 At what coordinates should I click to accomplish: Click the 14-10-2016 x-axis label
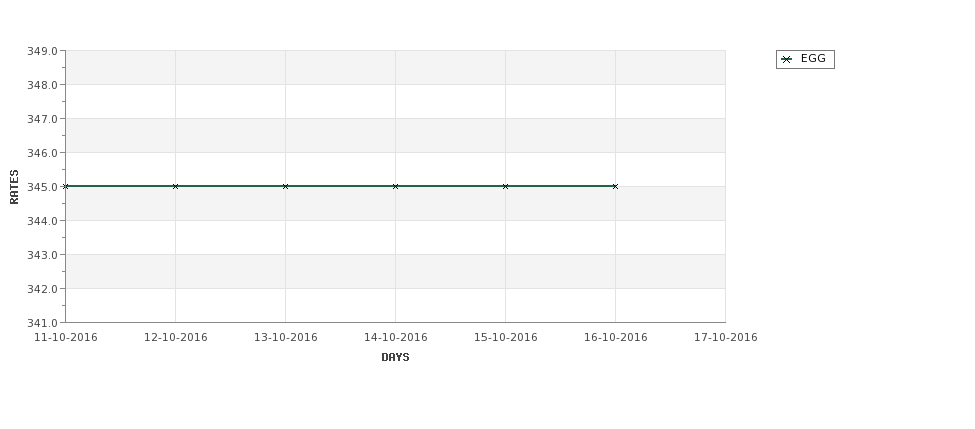(x=396, y=337)
